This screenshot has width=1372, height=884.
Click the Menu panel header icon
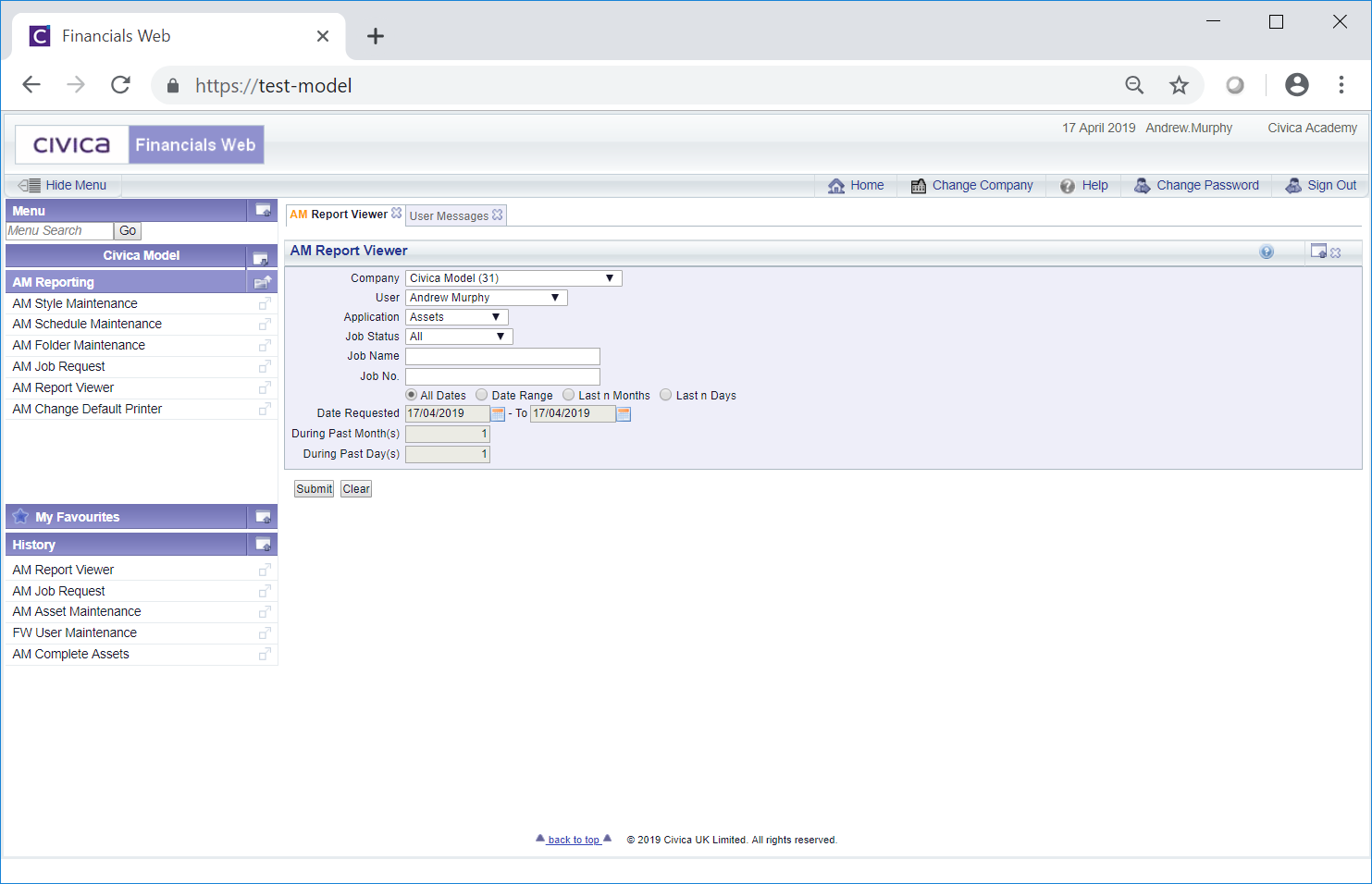coord(263,211)
